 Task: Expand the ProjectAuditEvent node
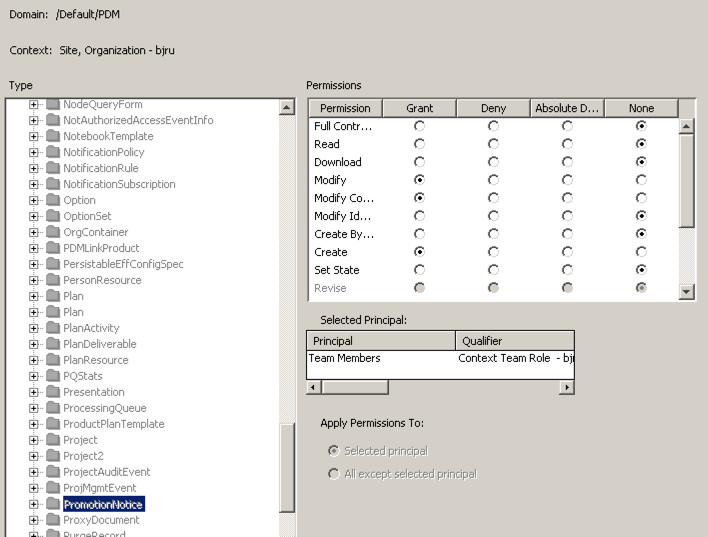click(x=33, y=472)
